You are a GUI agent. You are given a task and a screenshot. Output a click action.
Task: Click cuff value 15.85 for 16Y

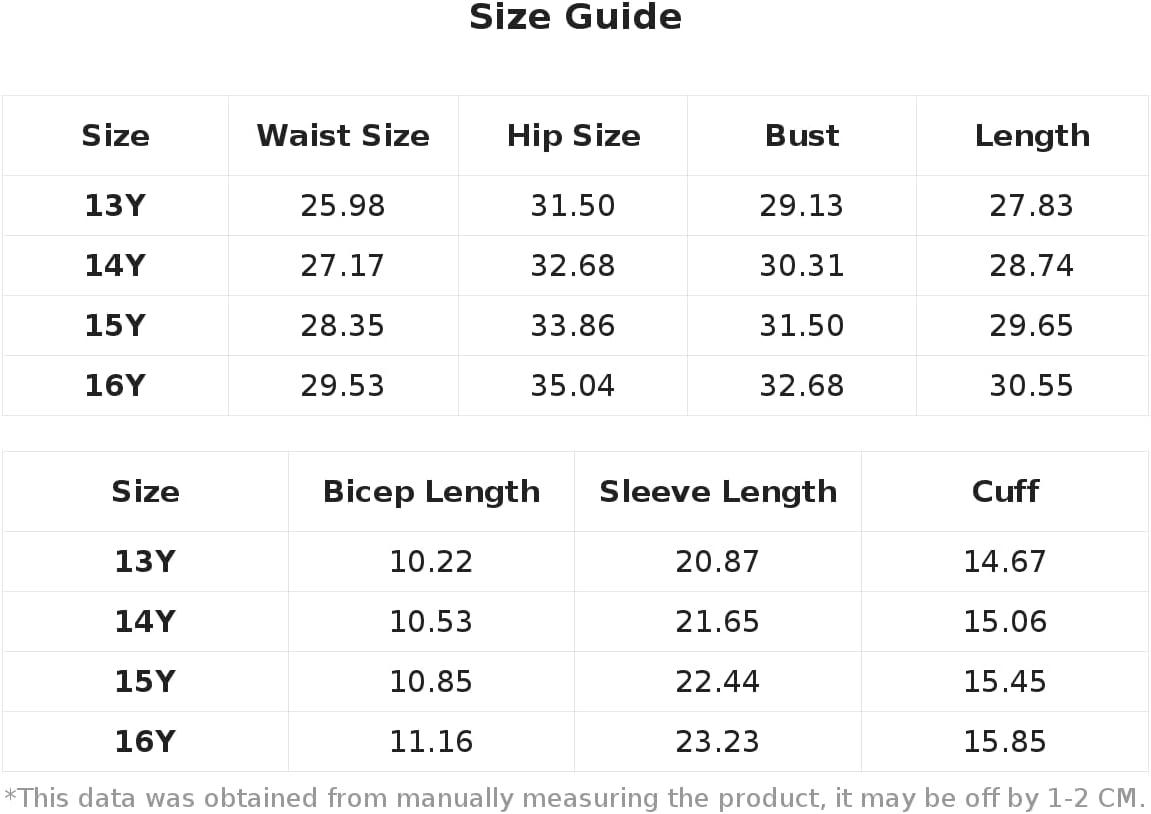coord(1005,742)
